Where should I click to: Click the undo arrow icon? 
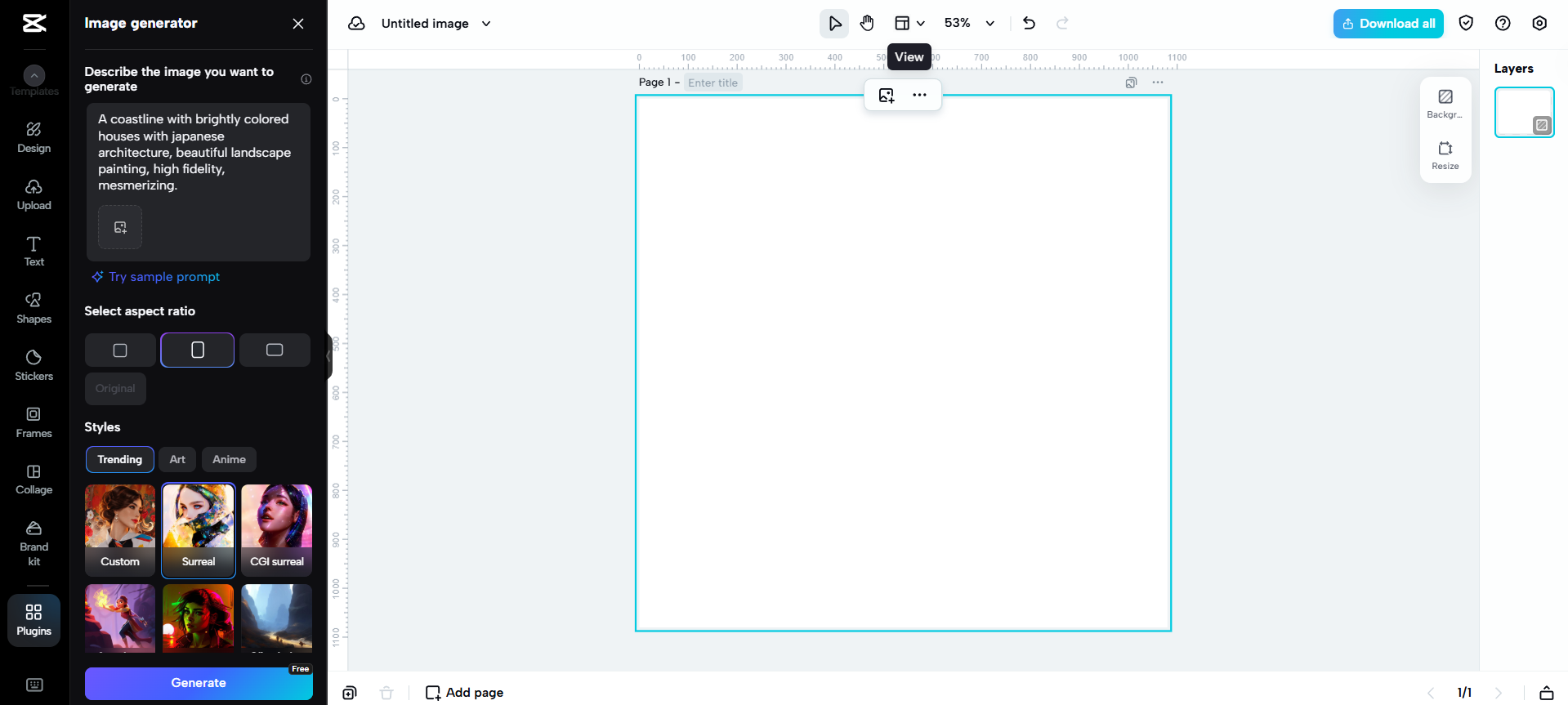coord(1029,24)
